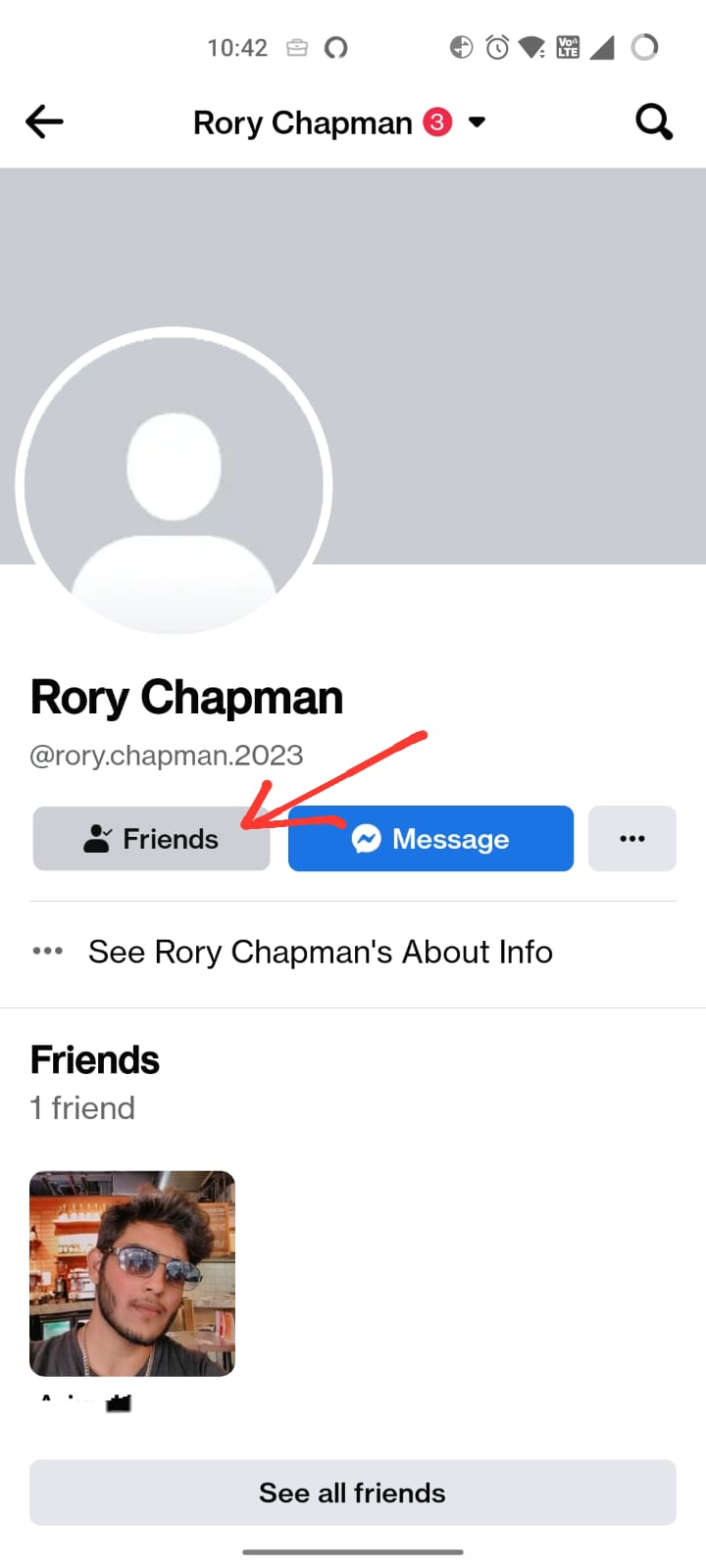The width and height of the screenshot is (706, 1568).
Task: Select the Friends section heading
Action: click(94, 1059)
